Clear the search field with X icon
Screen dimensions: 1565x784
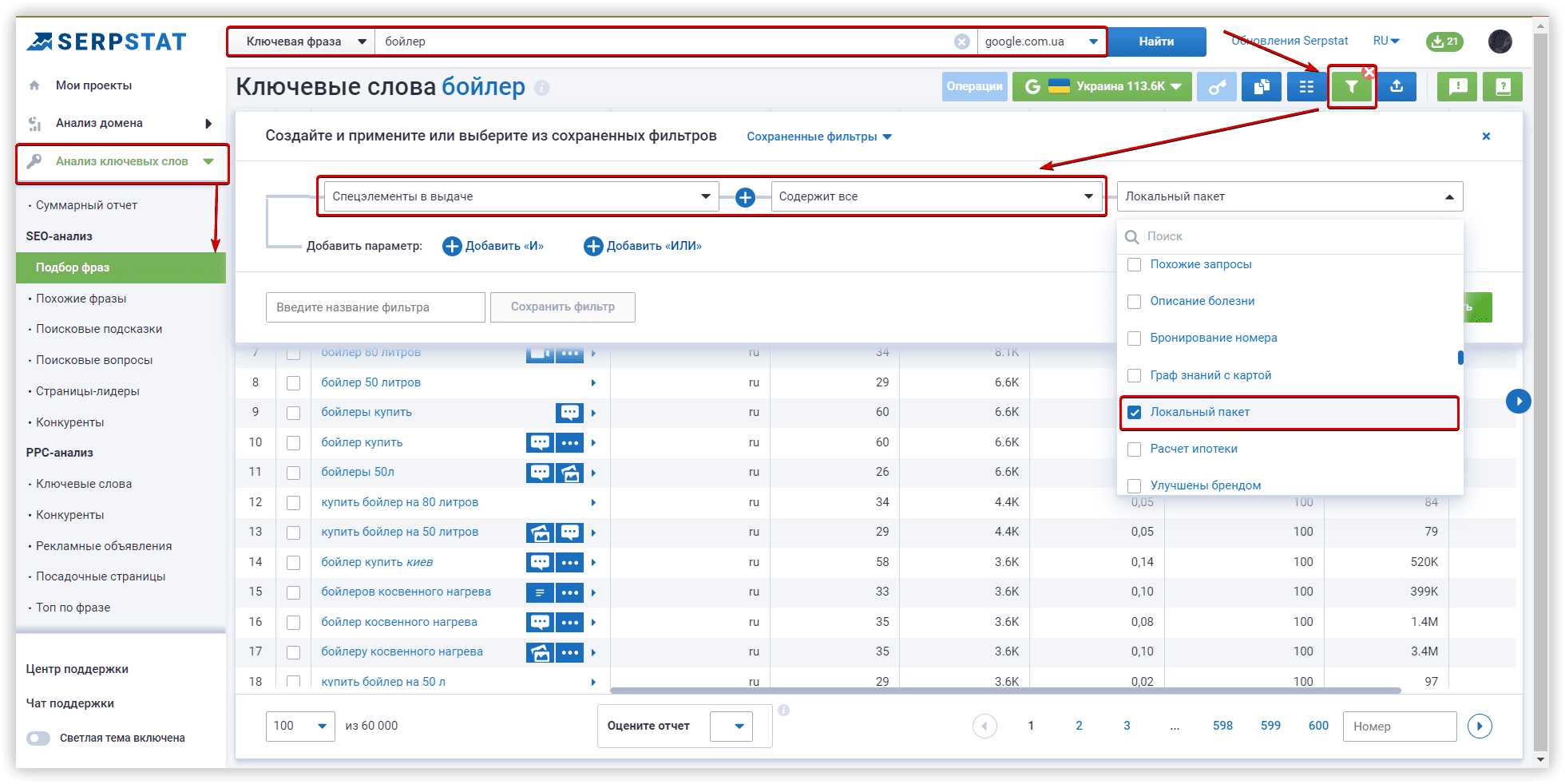point(962,42)
